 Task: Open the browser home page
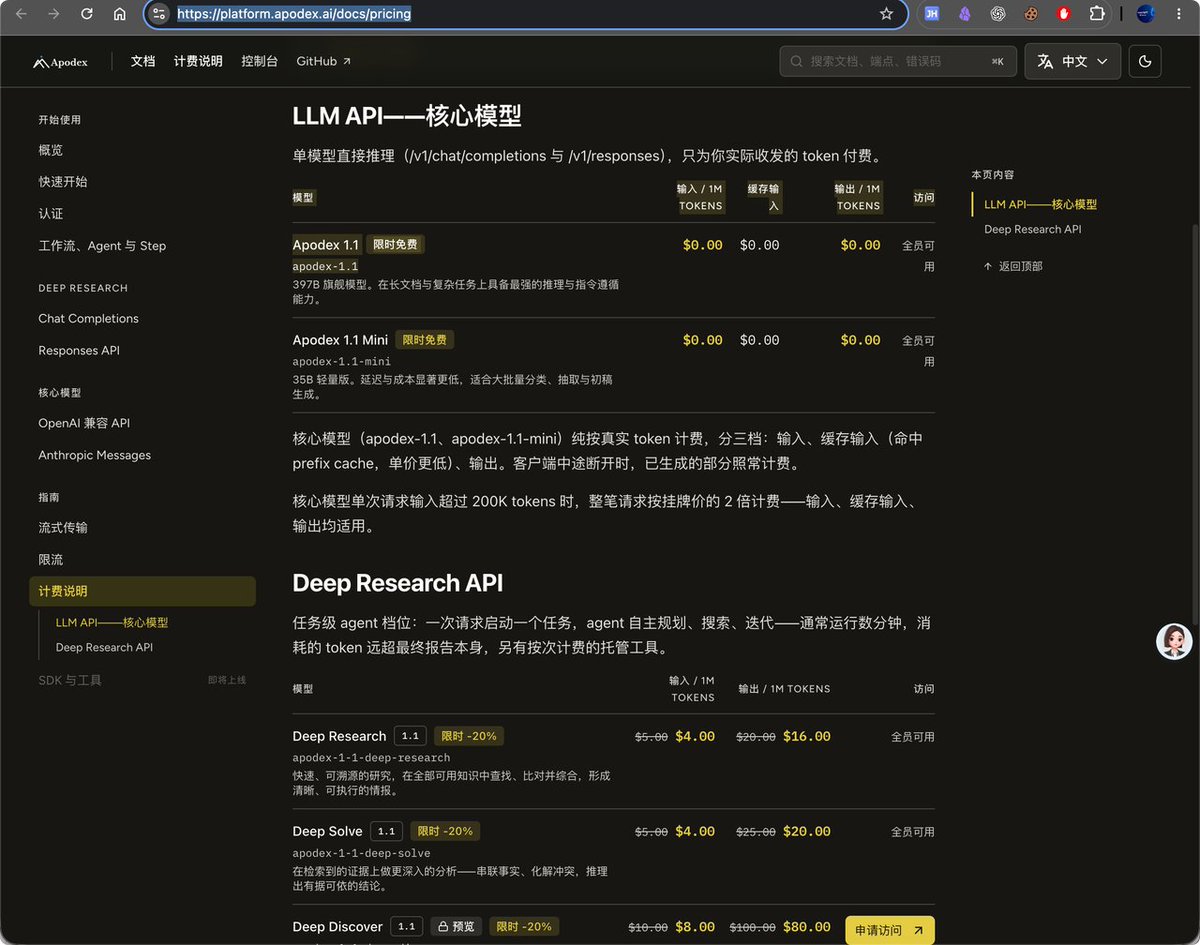tap(120, 14)
